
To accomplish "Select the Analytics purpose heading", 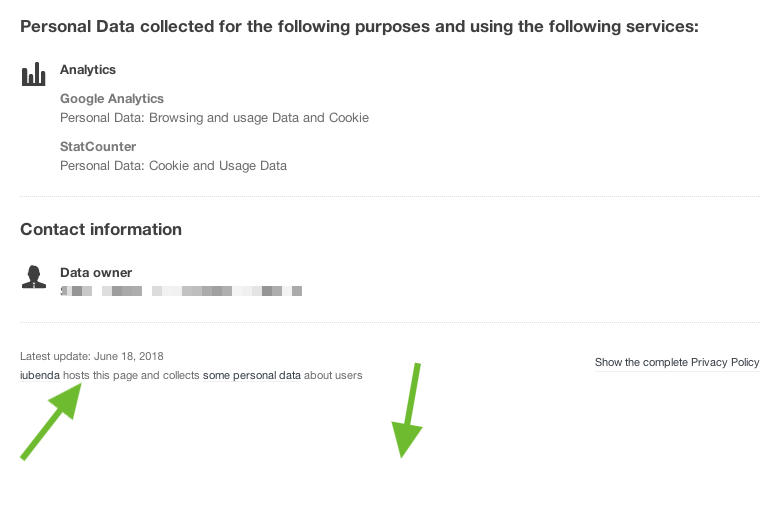I will coord(88,70).
